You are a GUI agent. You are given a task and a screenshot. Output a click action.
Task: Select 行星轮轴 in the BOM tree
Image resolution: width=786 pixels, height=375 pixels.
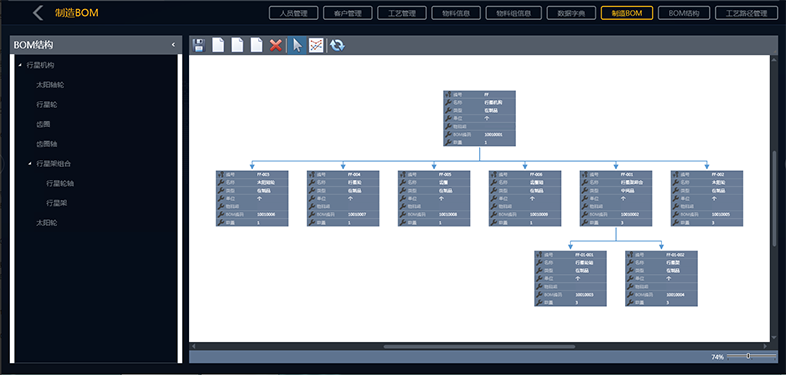(60, 183)
